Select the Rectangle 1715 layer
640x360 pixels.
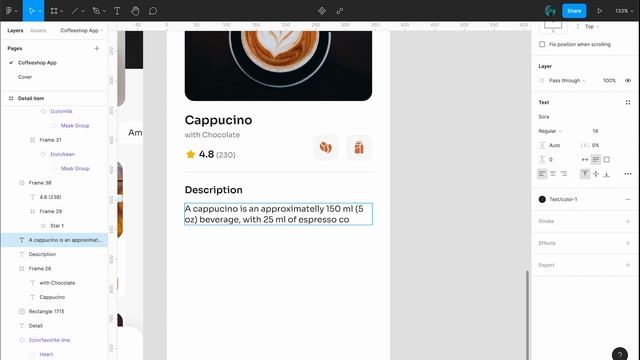coord(47,311)
